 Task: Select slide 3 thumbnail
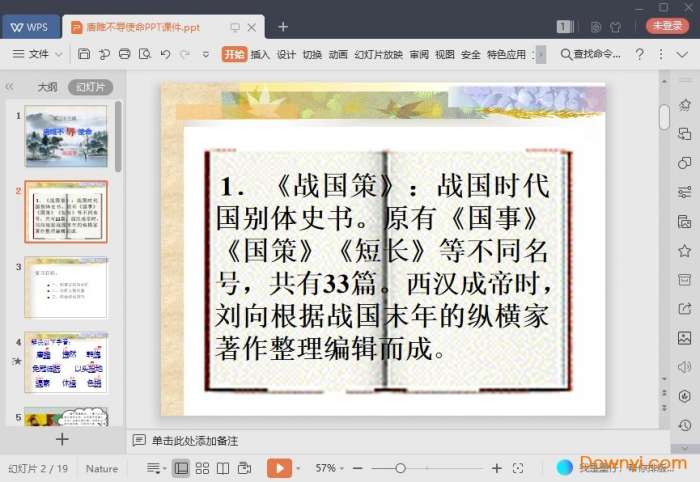tap(66, 287)
